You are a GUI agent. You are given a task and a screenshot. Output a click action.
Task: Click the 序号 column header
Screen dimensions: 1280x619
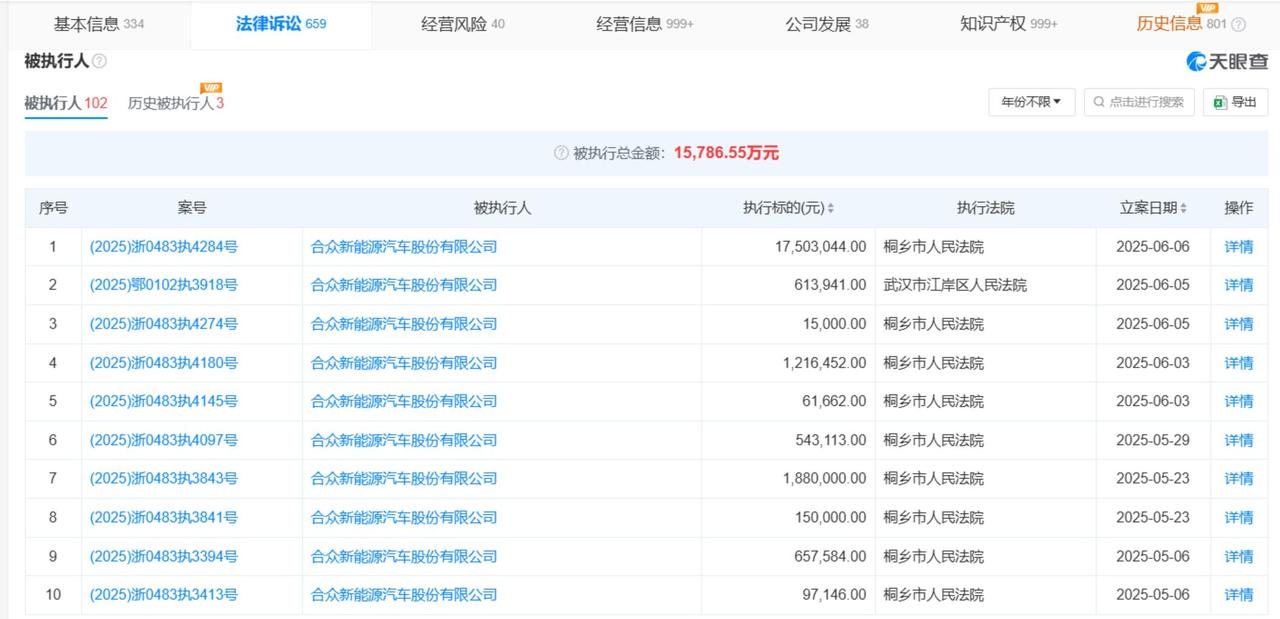[53, 208]
